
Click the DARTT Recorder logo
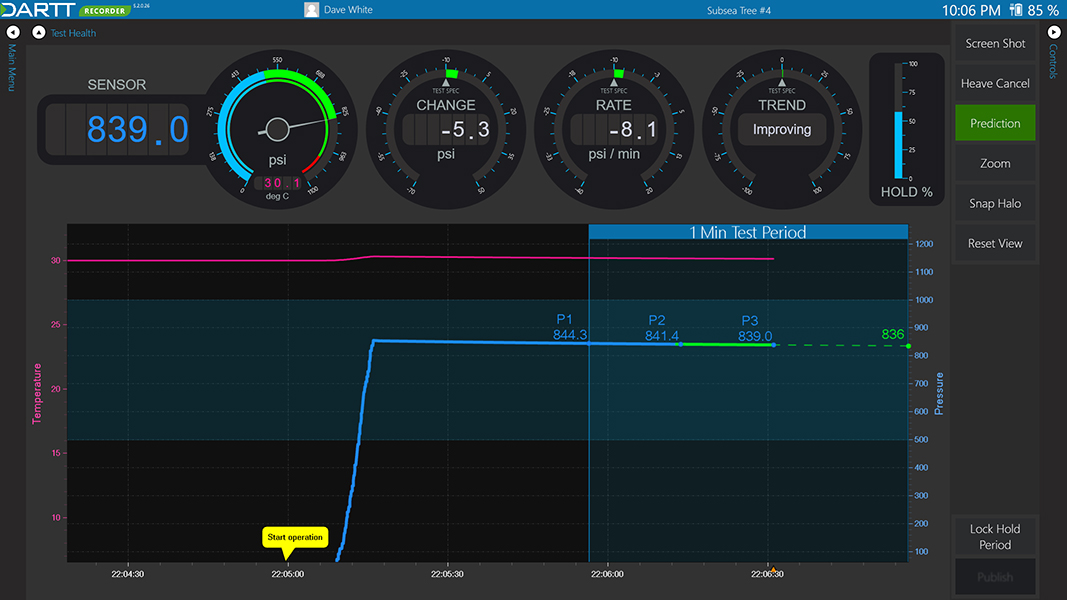tap(65, 10)
